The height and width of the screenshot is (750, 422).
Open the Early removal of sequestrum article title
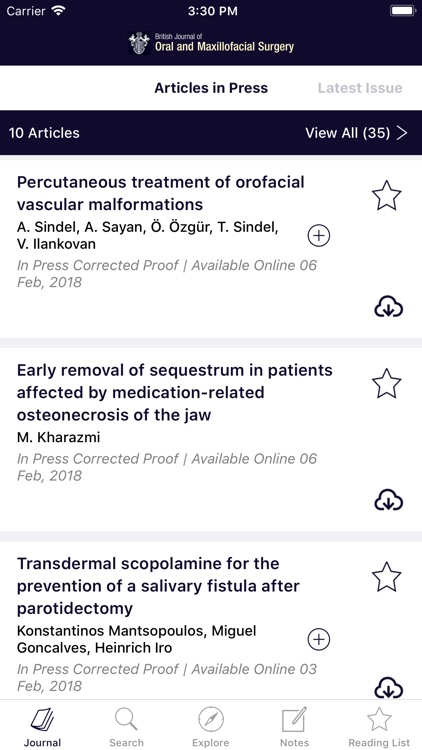point(174,392)
